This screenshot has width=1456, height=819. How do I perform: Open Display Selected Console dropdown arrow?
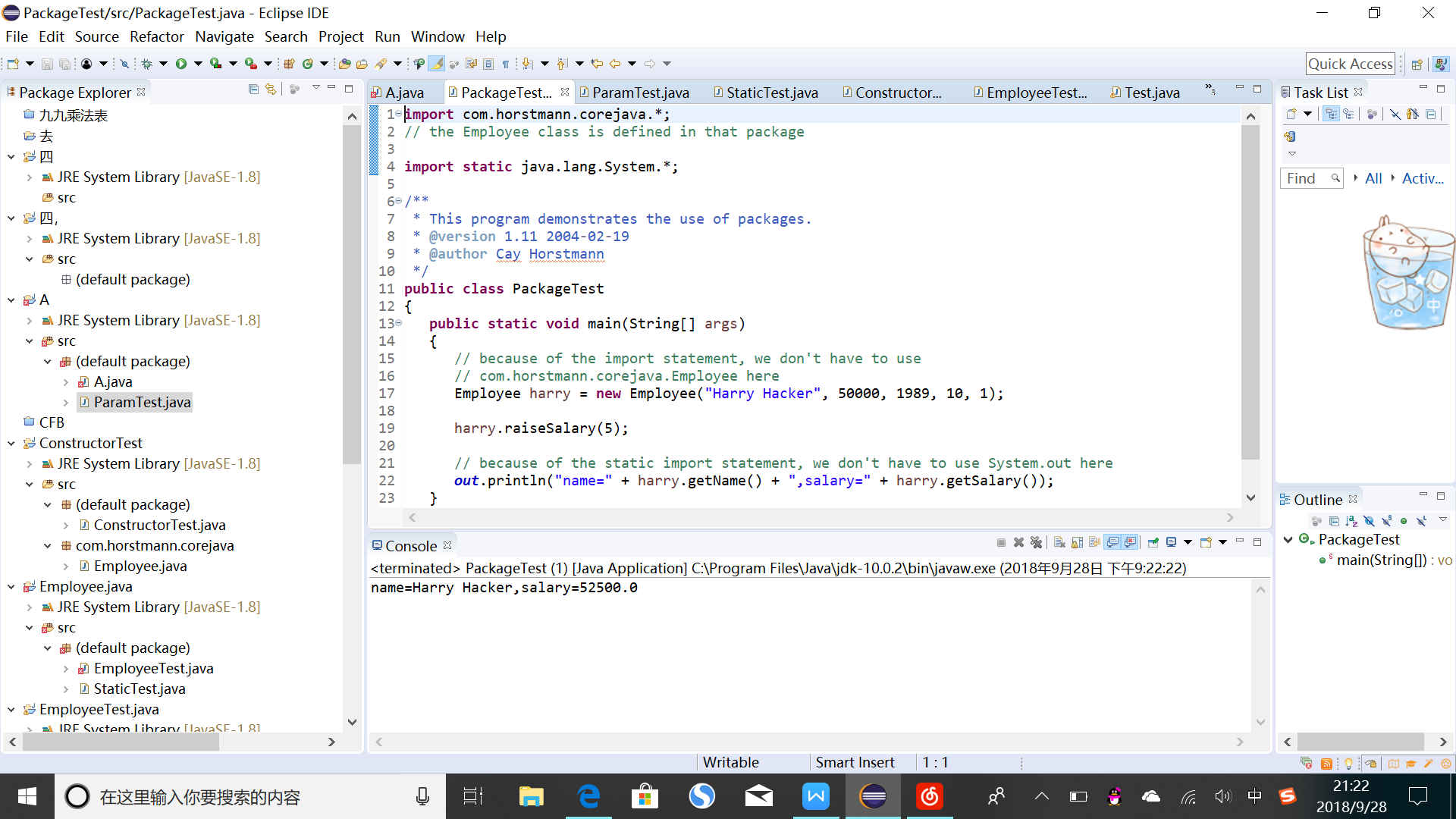(x=1188, y=542)
